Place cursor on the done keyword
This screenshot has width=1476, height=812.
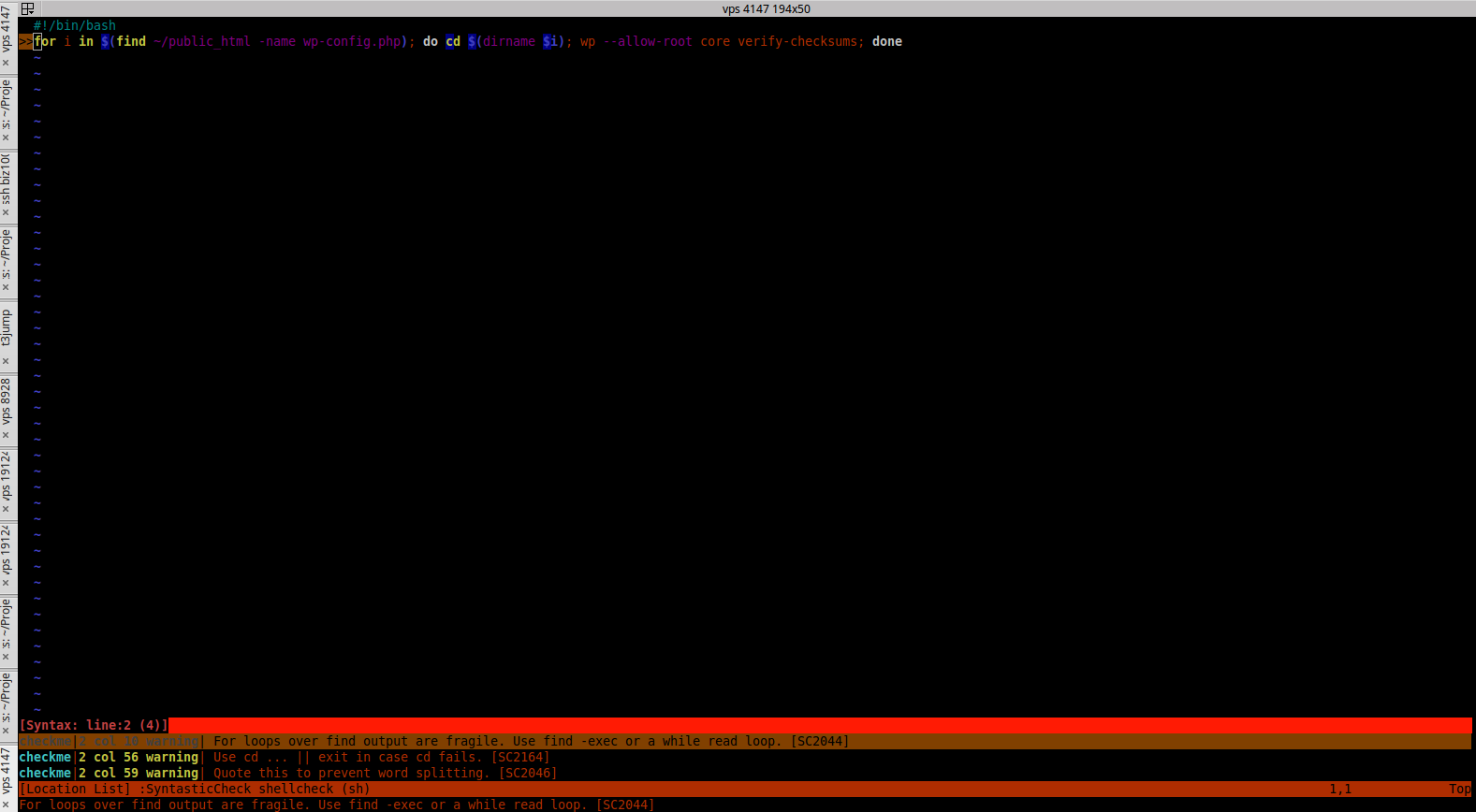tap(886, 41)
